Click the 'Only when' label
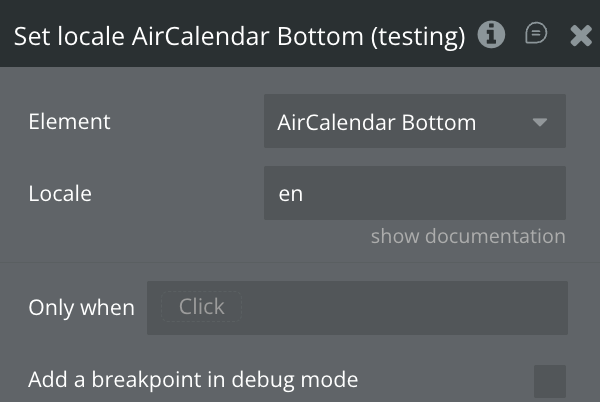 click(x=81, y=308)
